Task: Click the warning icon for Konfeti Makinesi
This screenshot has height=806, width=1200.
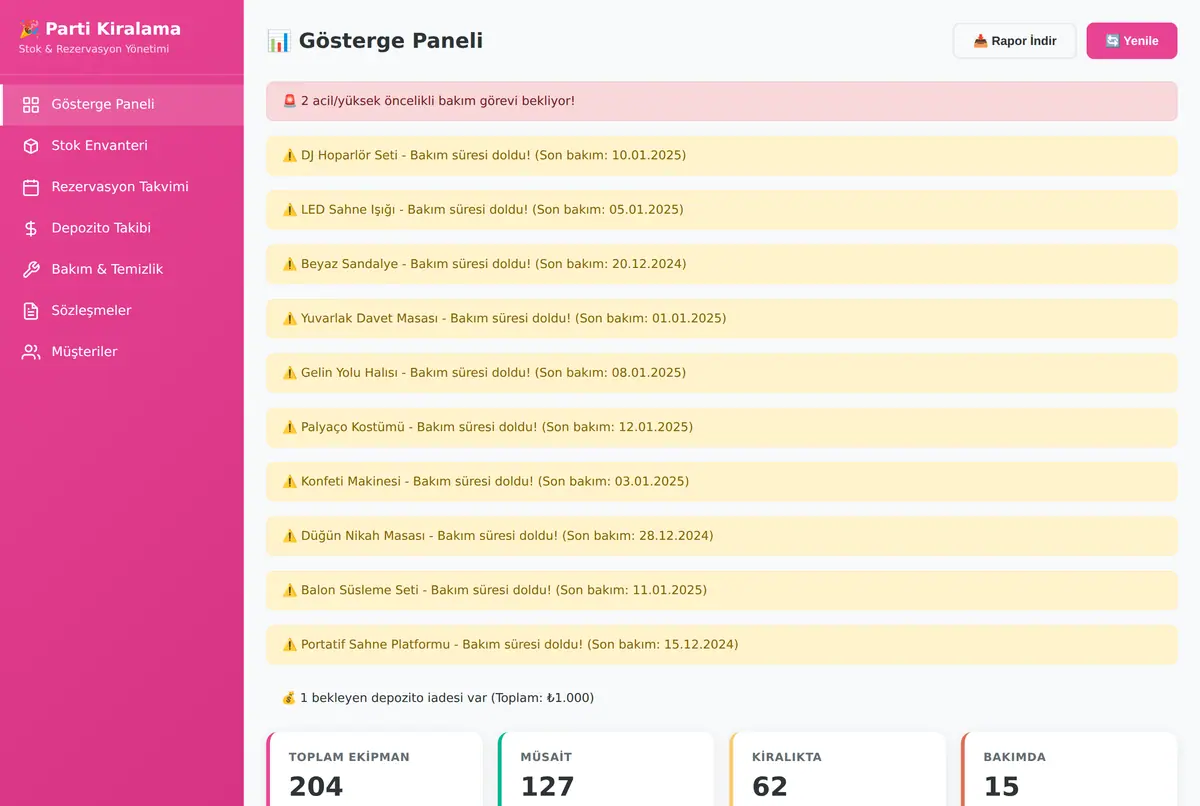Action: (290, 481)
